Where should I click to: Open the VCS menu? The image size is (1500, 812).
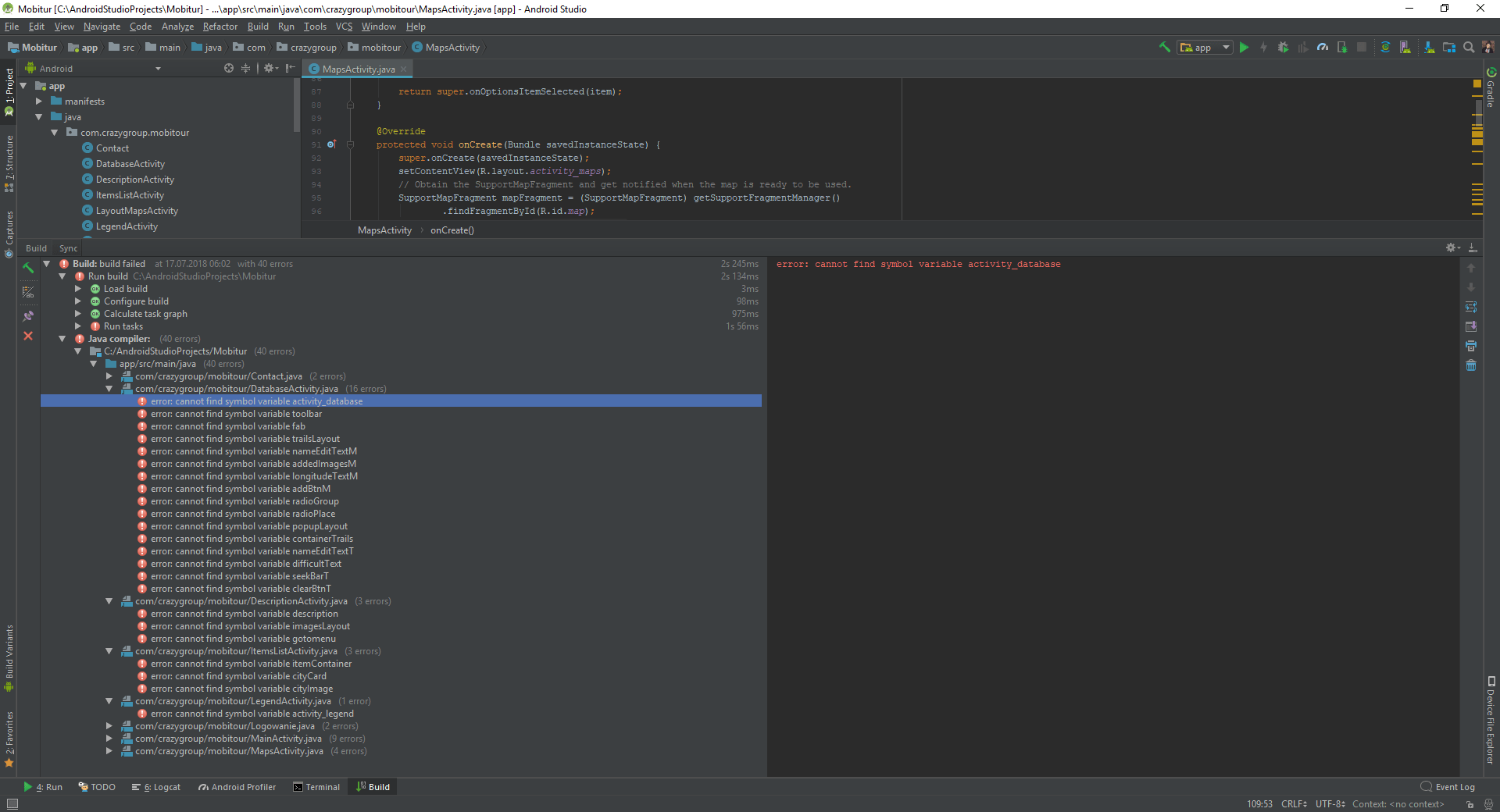(343, 26)
